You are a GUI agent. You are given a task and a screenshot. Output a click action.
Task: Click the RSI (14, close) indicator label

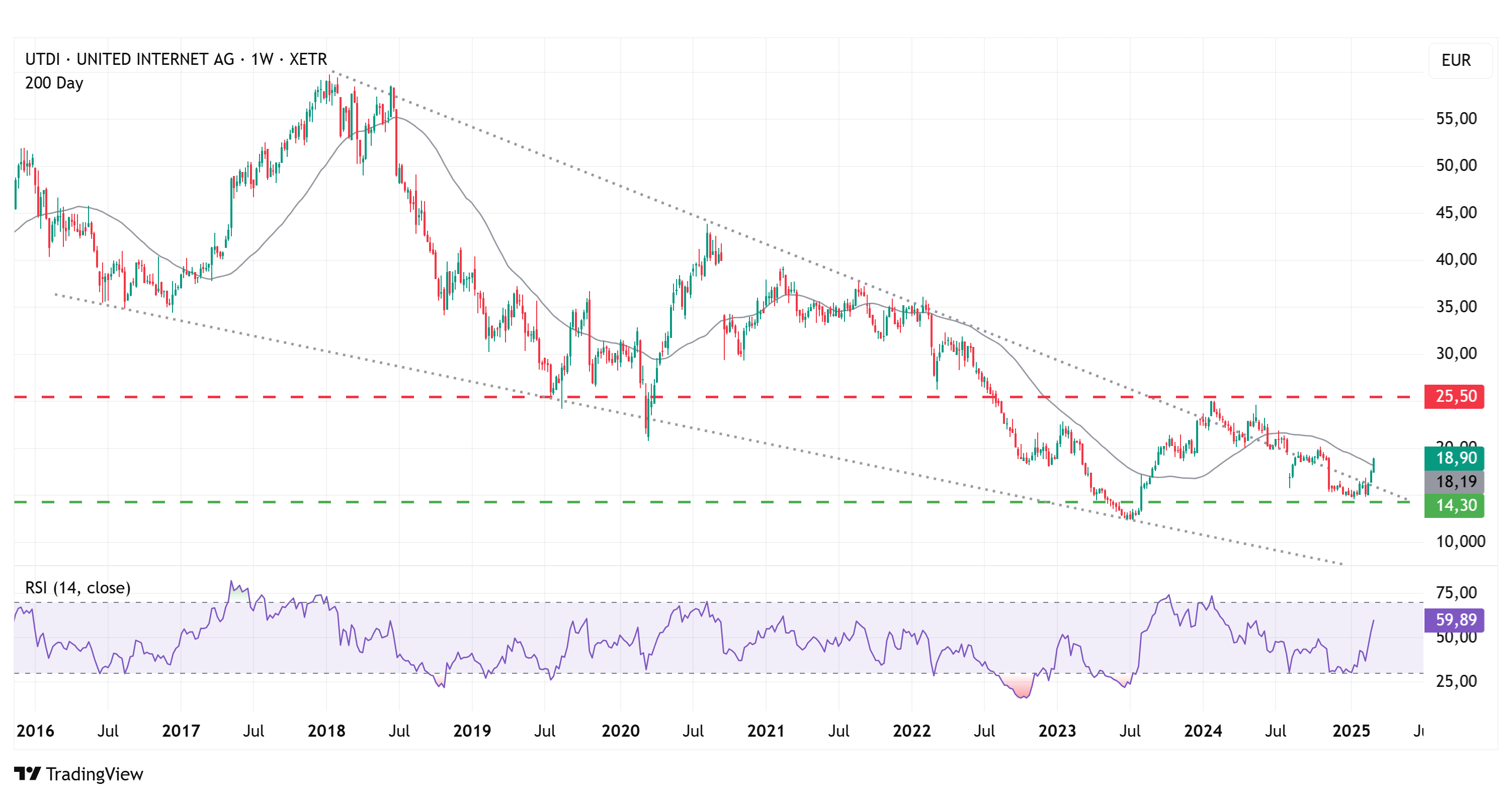coord(77,587)
